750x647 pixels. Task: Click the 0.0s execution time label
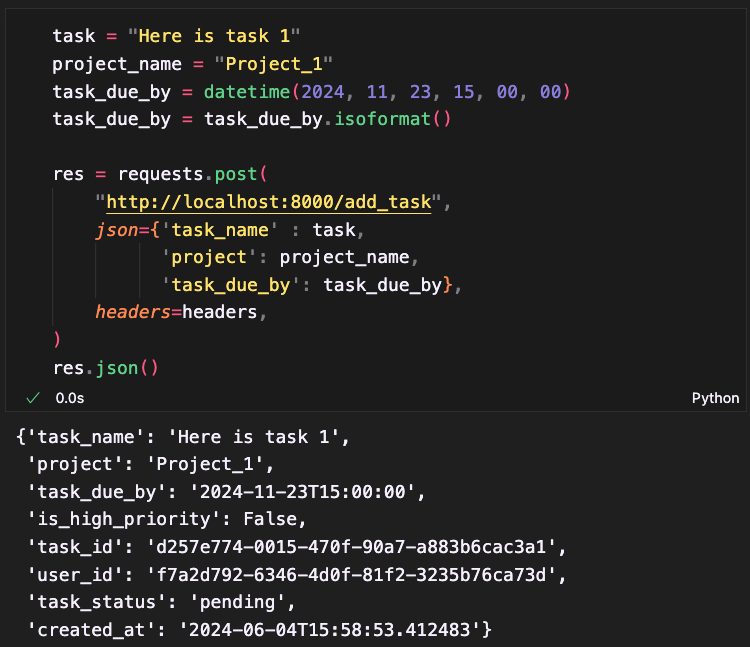(x=70, y=398)
